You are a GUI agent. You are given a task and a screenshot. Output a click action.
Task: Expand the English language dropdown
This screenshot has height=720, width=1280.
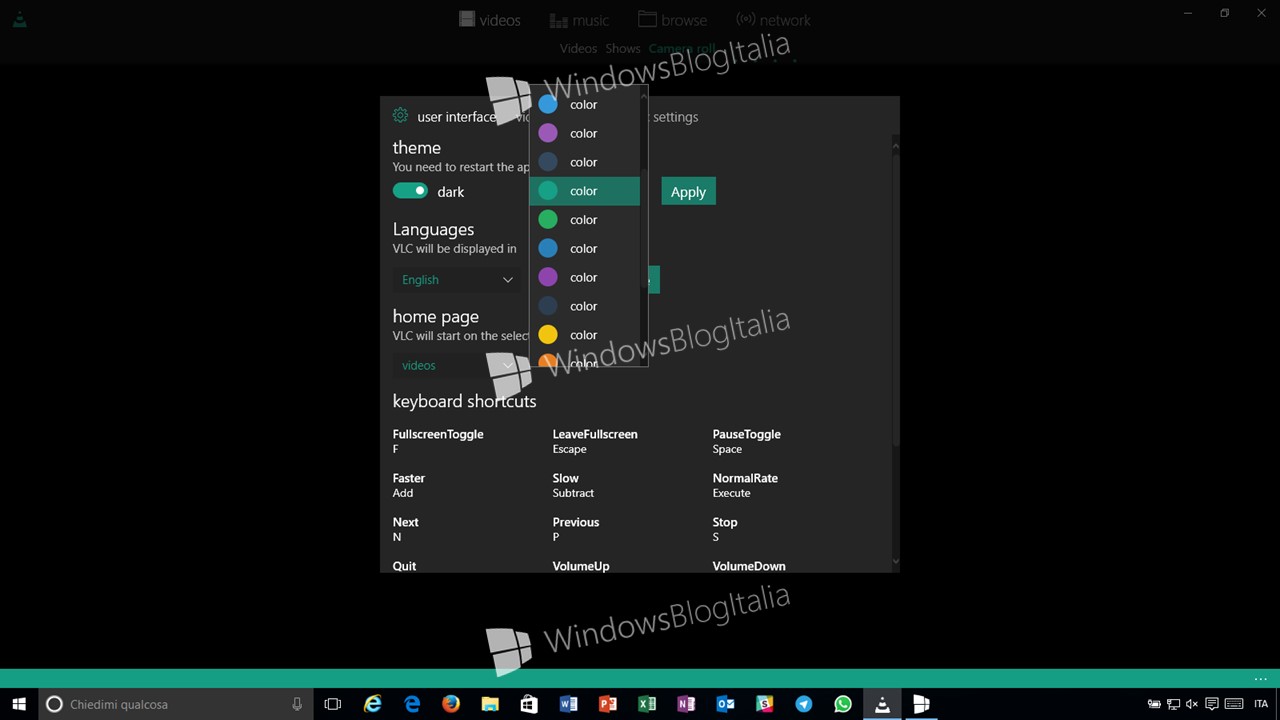click(x=456, y=279)
